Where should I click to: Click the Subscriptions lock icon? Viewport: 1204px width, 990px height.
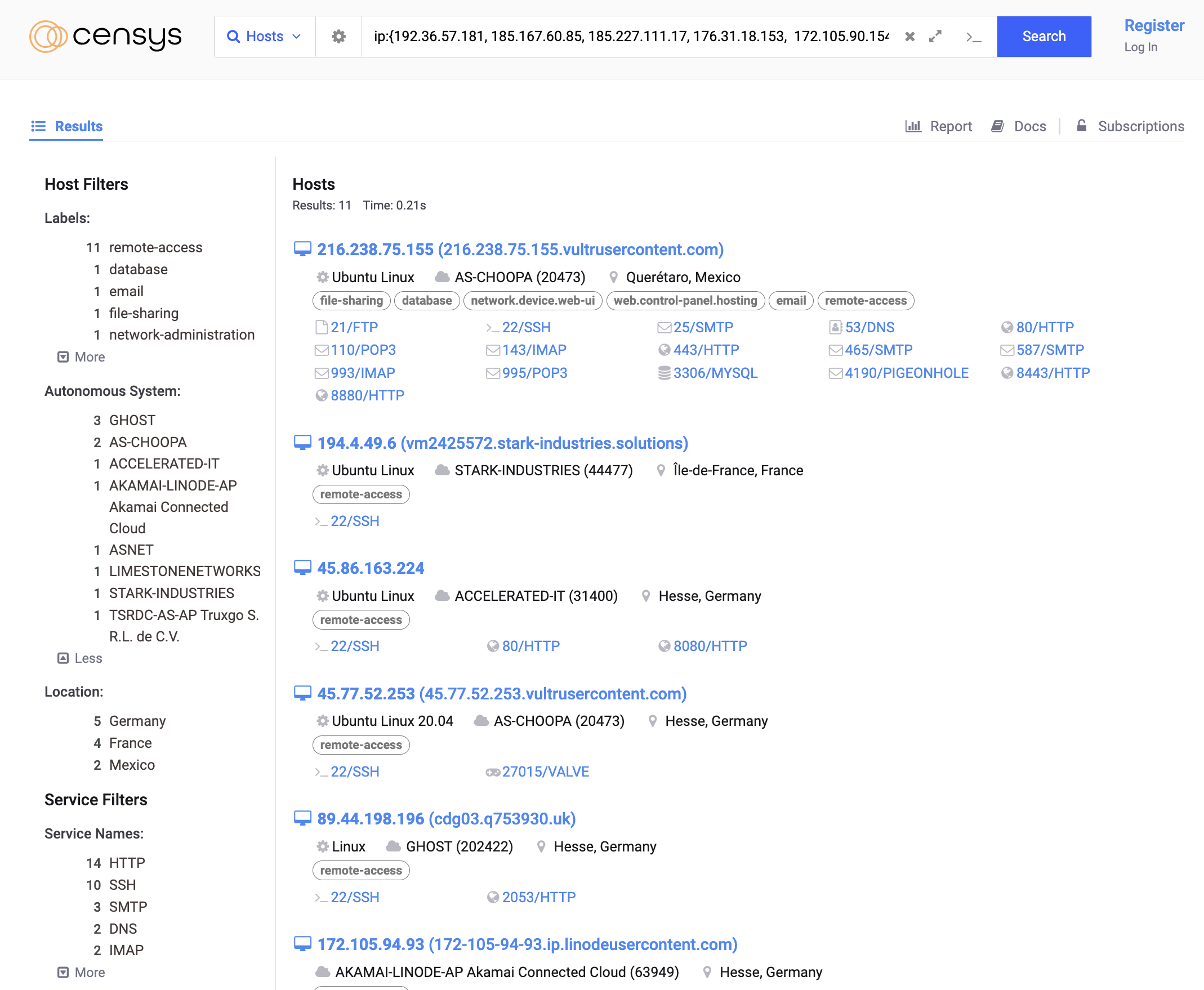click(x=1081, y=126)
